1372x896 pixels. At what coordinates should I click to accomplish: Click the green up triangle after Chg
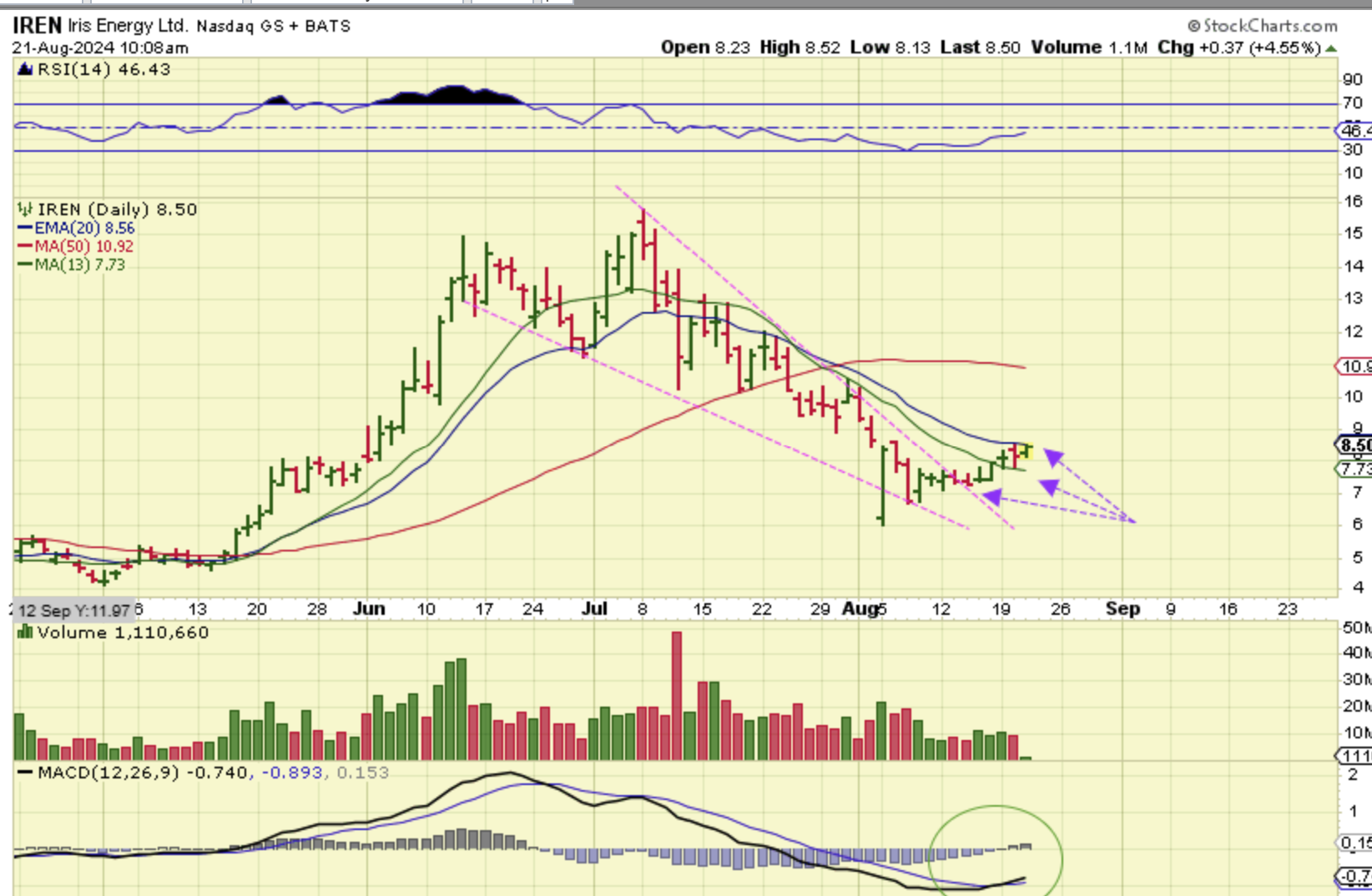pyautogui.click(x=1331, y=48)
